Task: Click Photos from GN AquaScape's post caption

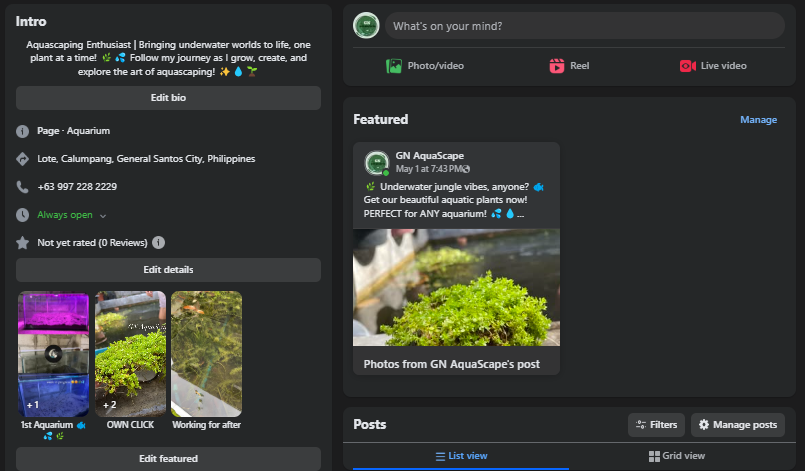Action: pos(451,364)
